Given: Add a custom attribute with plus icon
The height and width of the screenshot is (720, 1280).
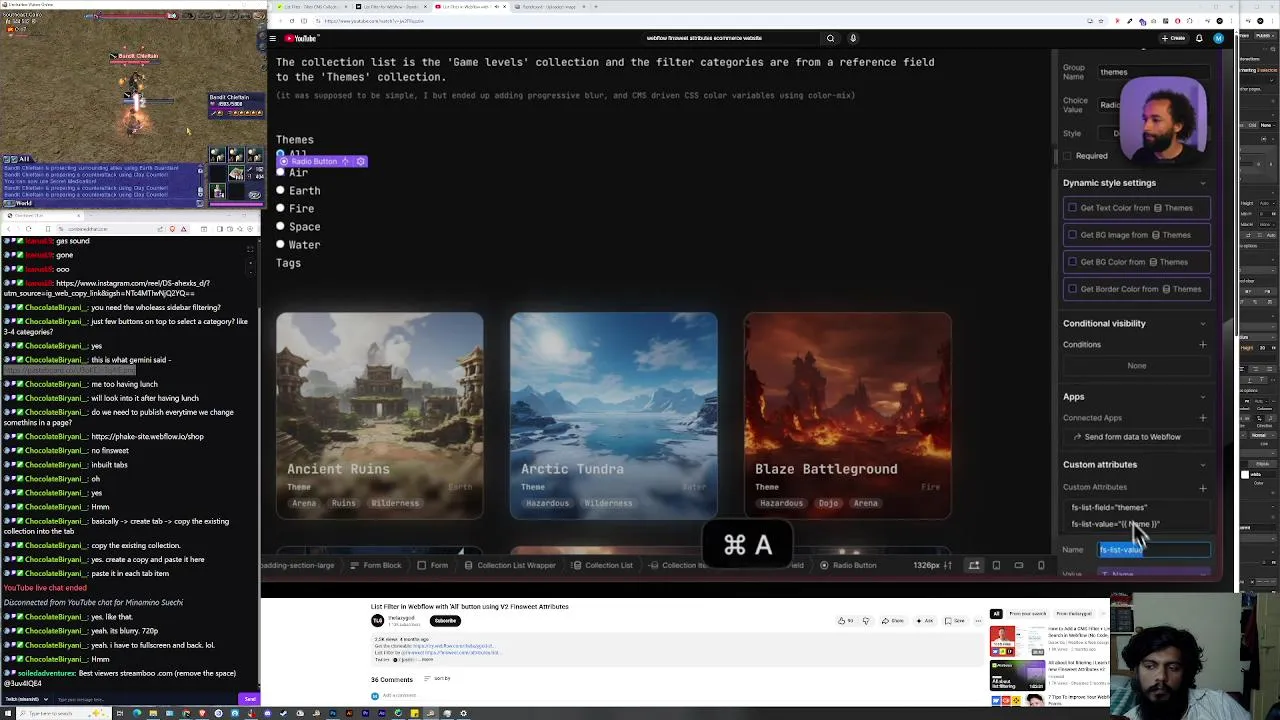Looking at the screenshot, I should (1203, 488).
